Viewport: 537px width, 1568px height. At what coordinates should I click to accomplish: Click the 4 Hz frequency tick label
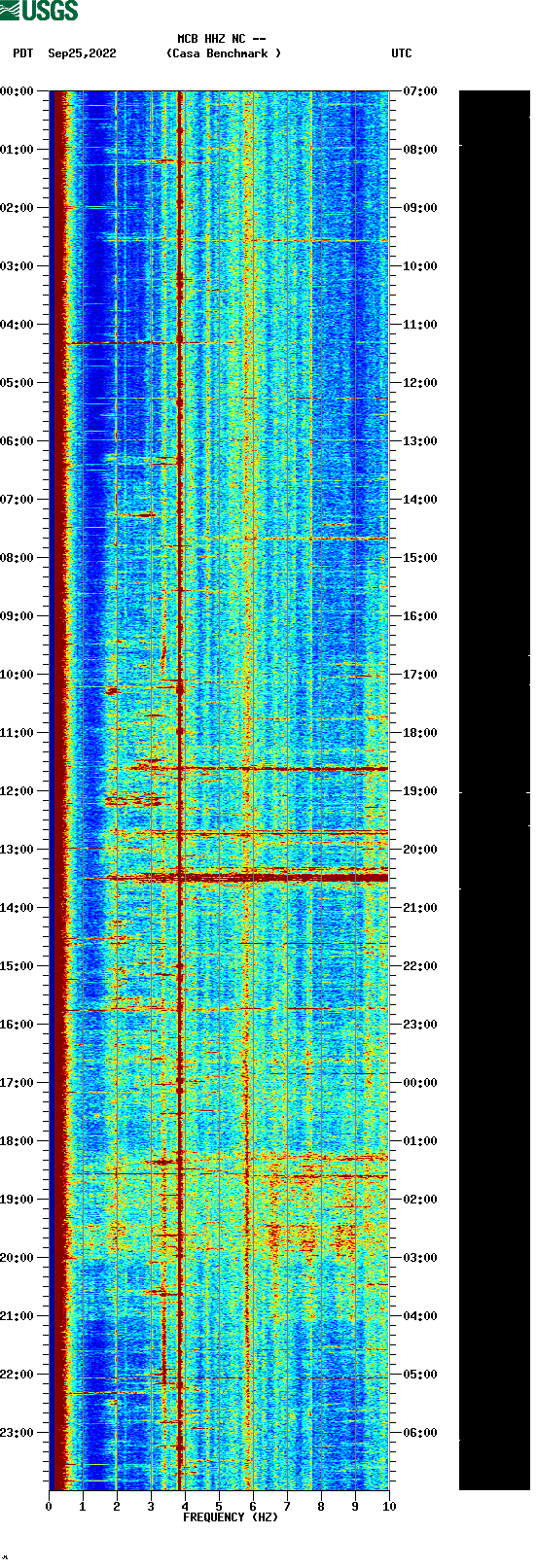(x=185, y=1507)
